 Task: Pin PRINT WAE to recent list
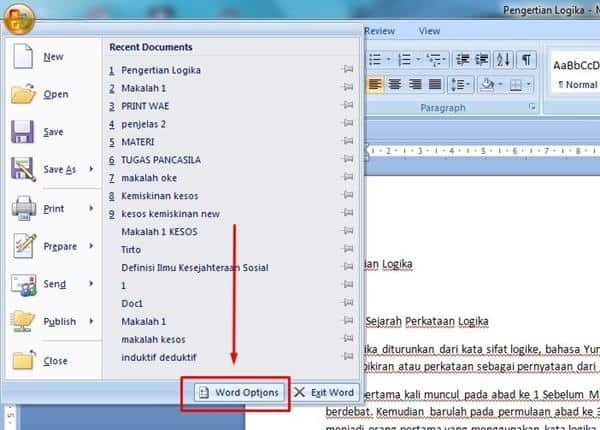tap(347, 105)
